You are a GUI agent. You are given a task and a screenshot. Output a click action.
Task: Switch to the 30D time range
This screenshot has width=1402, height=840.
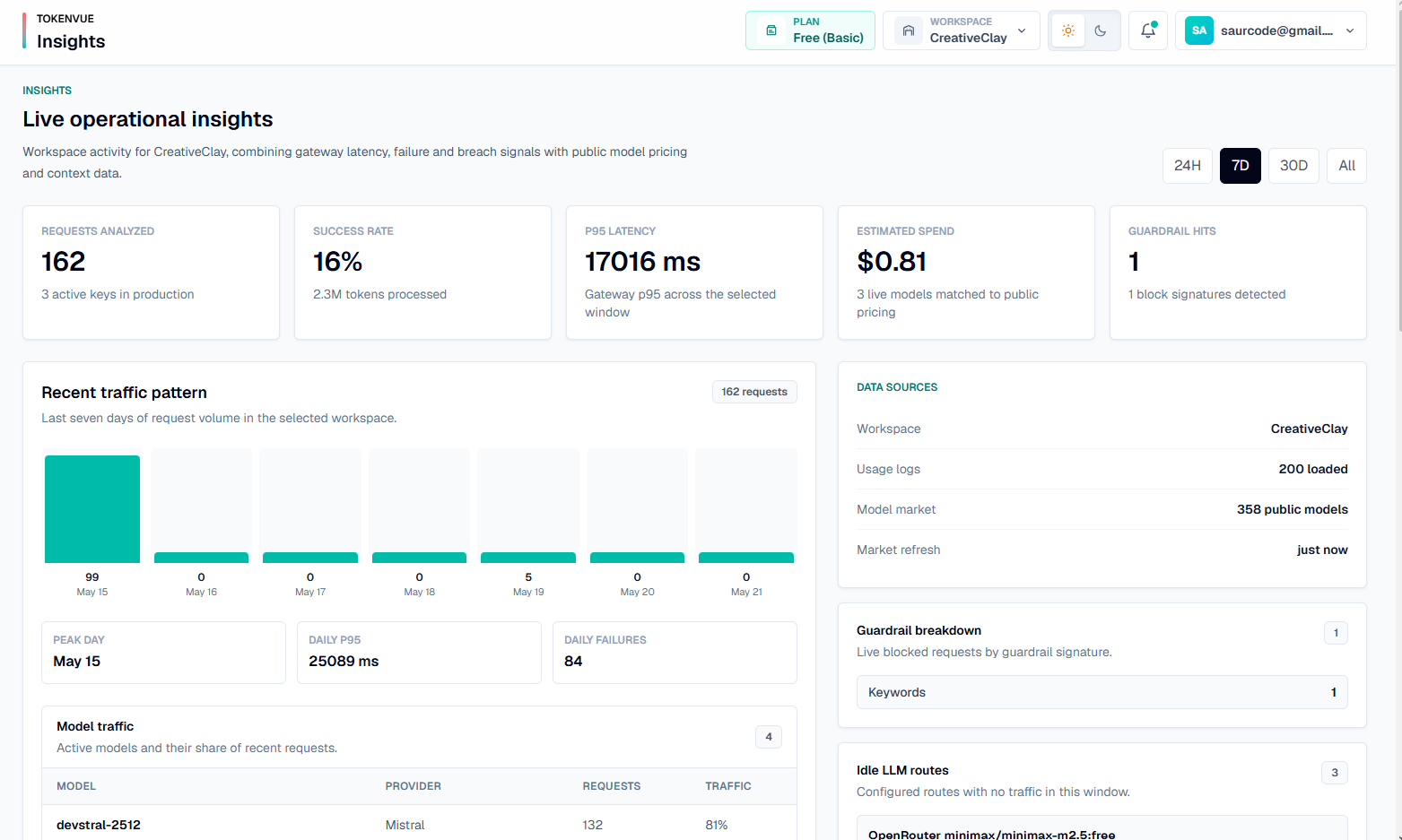pyautogui.click(x=1293, y=166)
